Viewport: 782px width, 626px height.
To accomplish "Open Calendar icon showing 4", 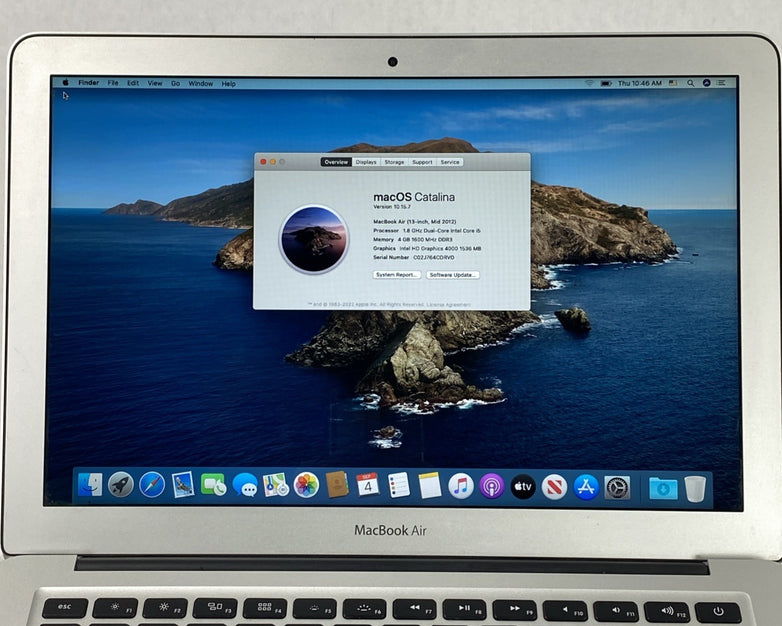I will tap(368, 485).
